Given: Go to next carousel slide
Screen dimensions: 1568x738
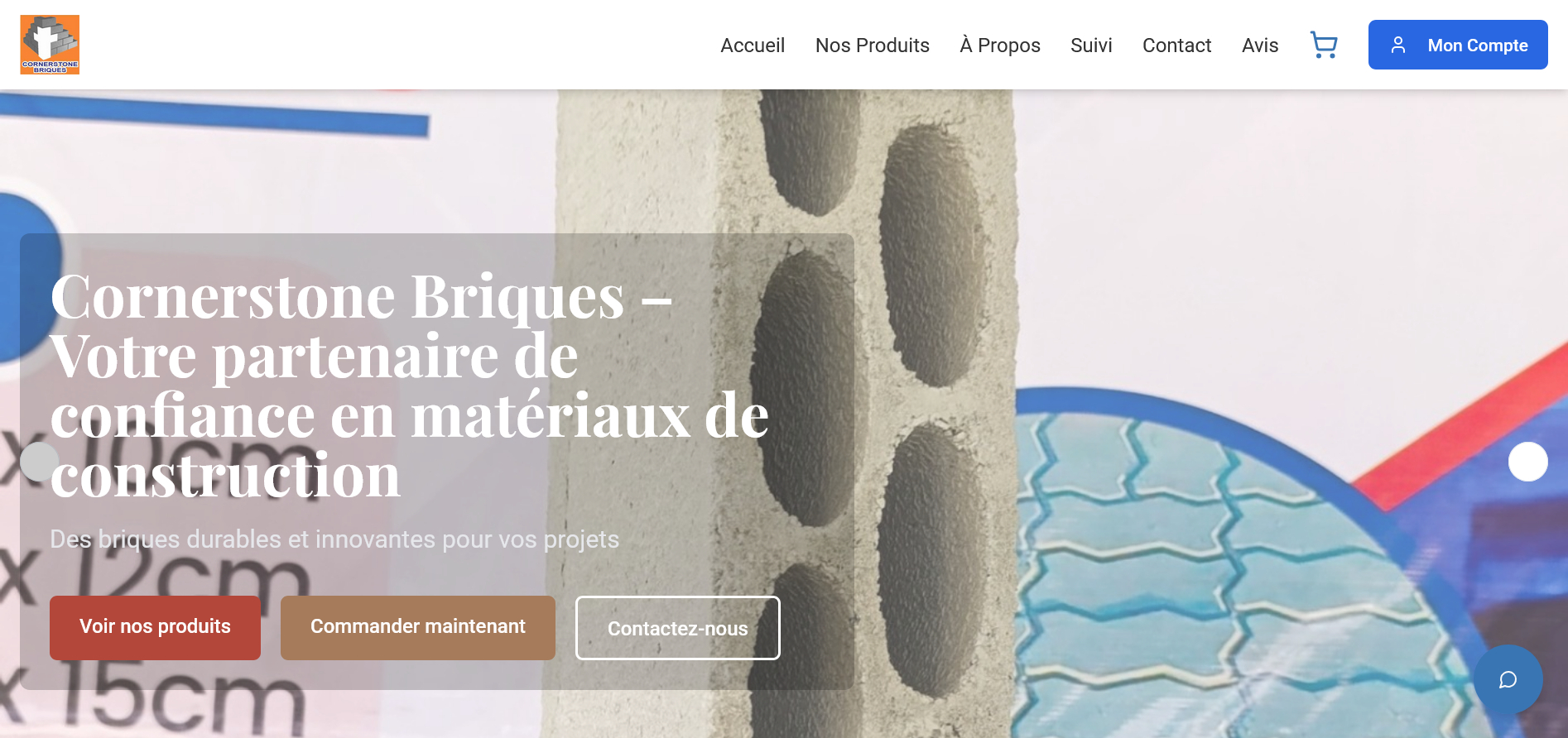Looking at the screenshot, I should coord(1527,462).
